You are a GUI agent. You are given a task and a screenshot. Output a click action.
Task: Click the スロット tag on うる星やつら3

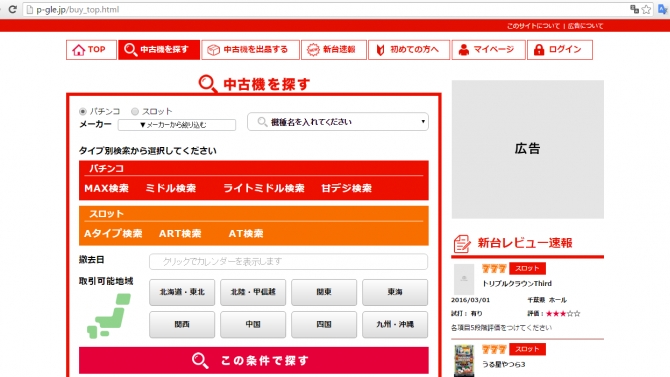(x=527, y=349)
